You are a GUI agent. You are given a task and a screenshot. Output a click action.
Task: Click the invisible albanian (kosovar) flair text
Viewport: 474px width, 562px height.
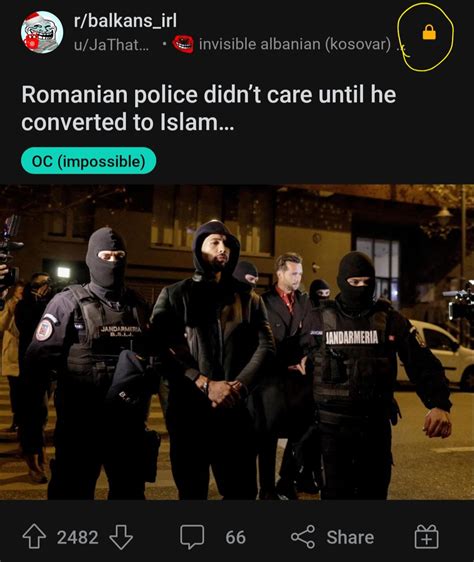coord(295,44)
